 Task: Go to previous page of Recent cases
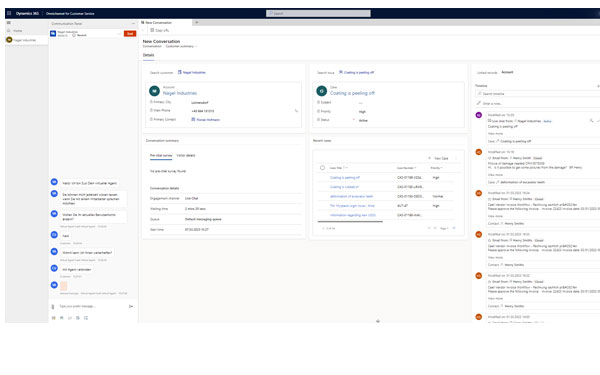[x=435, y=228]
